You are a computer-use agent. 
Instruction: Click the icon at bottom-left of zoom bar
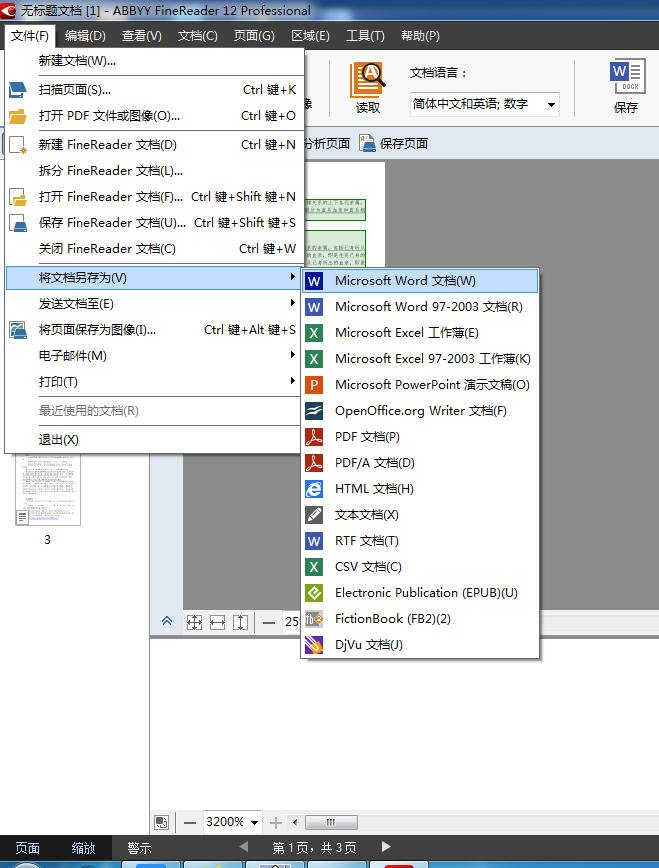coord(161,822)
